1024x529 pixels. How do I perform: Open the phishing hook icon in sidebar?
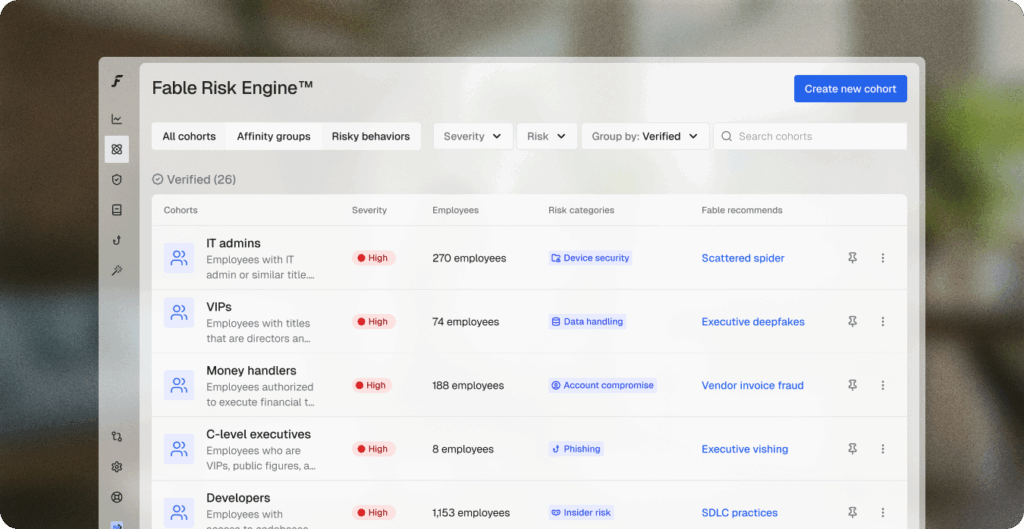[x=117, y=240]
